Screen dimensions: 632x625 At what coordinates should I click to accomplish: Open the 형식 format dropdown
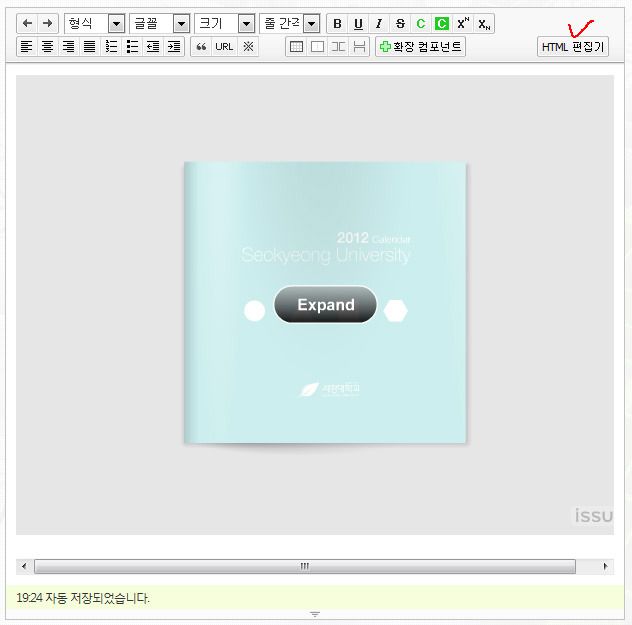coord(94,23)
